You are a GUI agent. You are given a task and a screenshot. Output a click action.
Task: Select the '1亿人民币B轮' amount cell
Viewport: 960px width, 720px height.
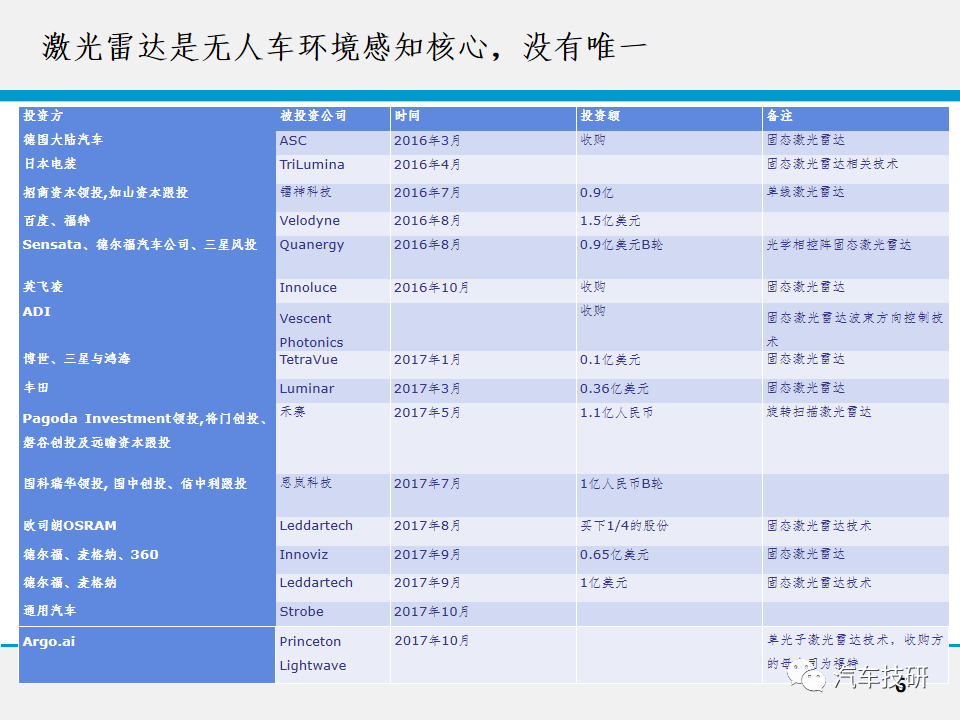(x=669, y=495)
